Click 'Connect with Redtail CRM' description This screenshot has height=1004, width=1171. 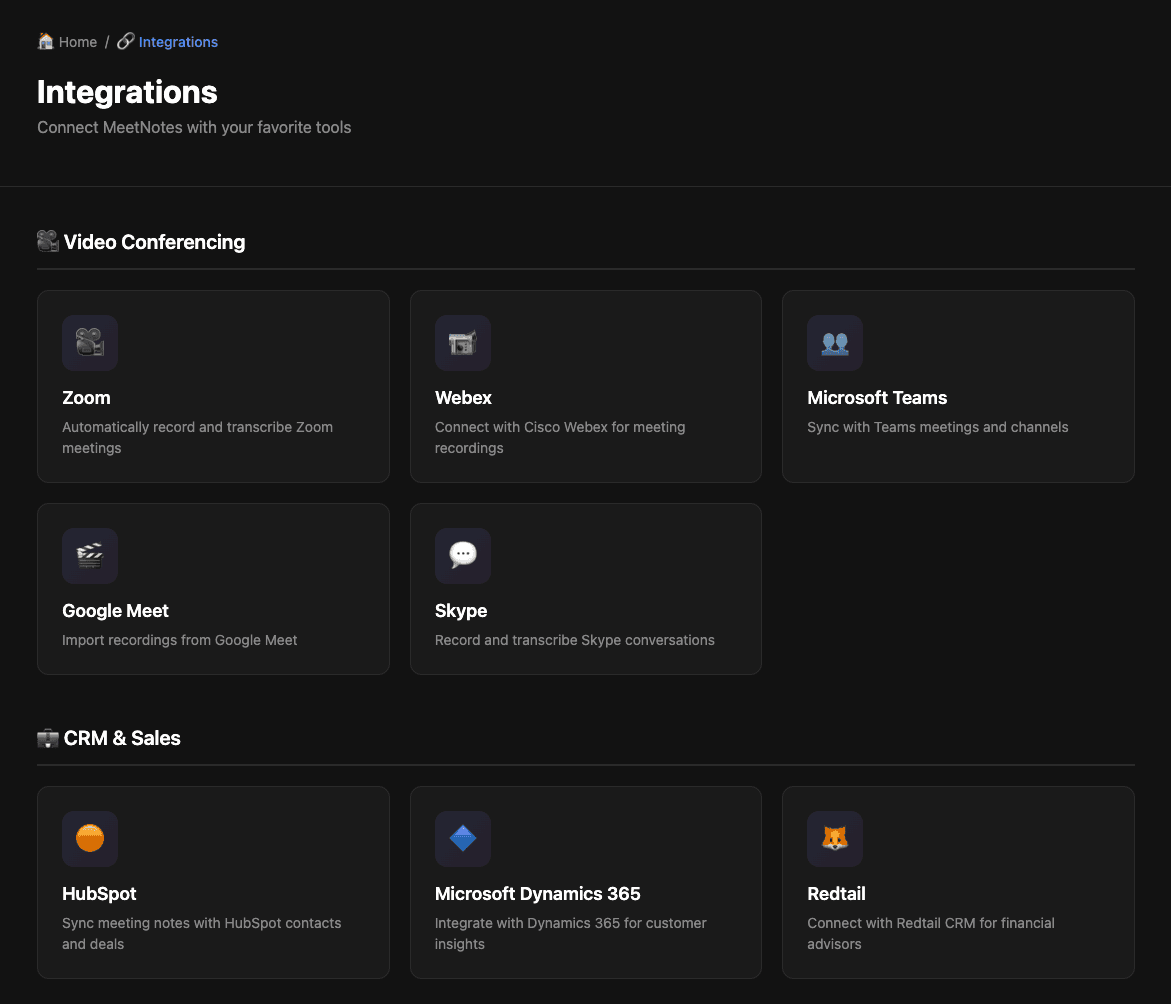[x=931, y=934]
